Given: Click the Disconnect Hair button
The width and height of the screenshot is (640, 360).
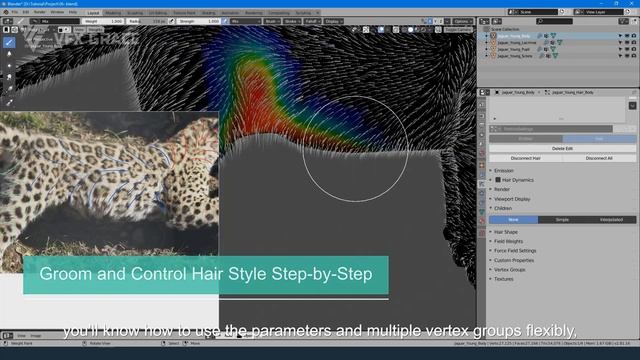Looking at the screenshot, I should tap(525, 158).
